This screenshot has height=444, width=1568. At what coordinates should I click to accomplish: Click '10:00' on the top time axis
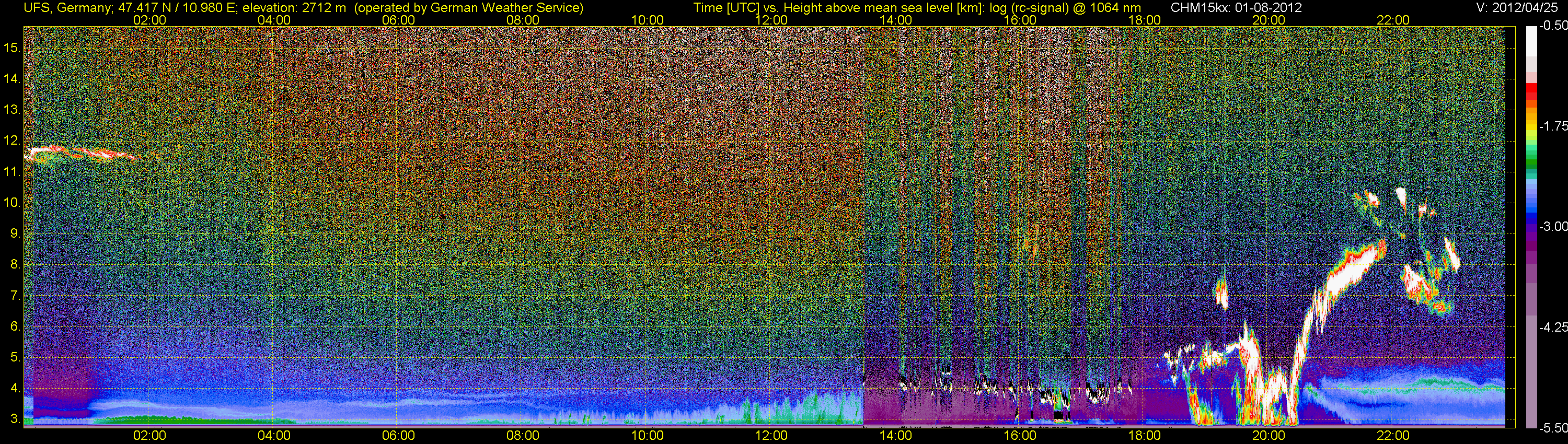(647, 20)
